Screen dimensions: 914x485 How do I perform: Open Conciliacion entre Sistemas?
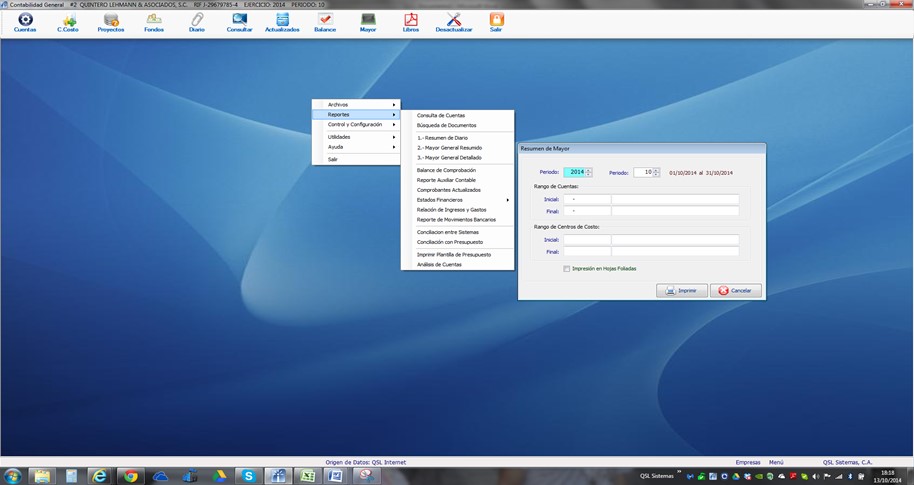(458, 232)
